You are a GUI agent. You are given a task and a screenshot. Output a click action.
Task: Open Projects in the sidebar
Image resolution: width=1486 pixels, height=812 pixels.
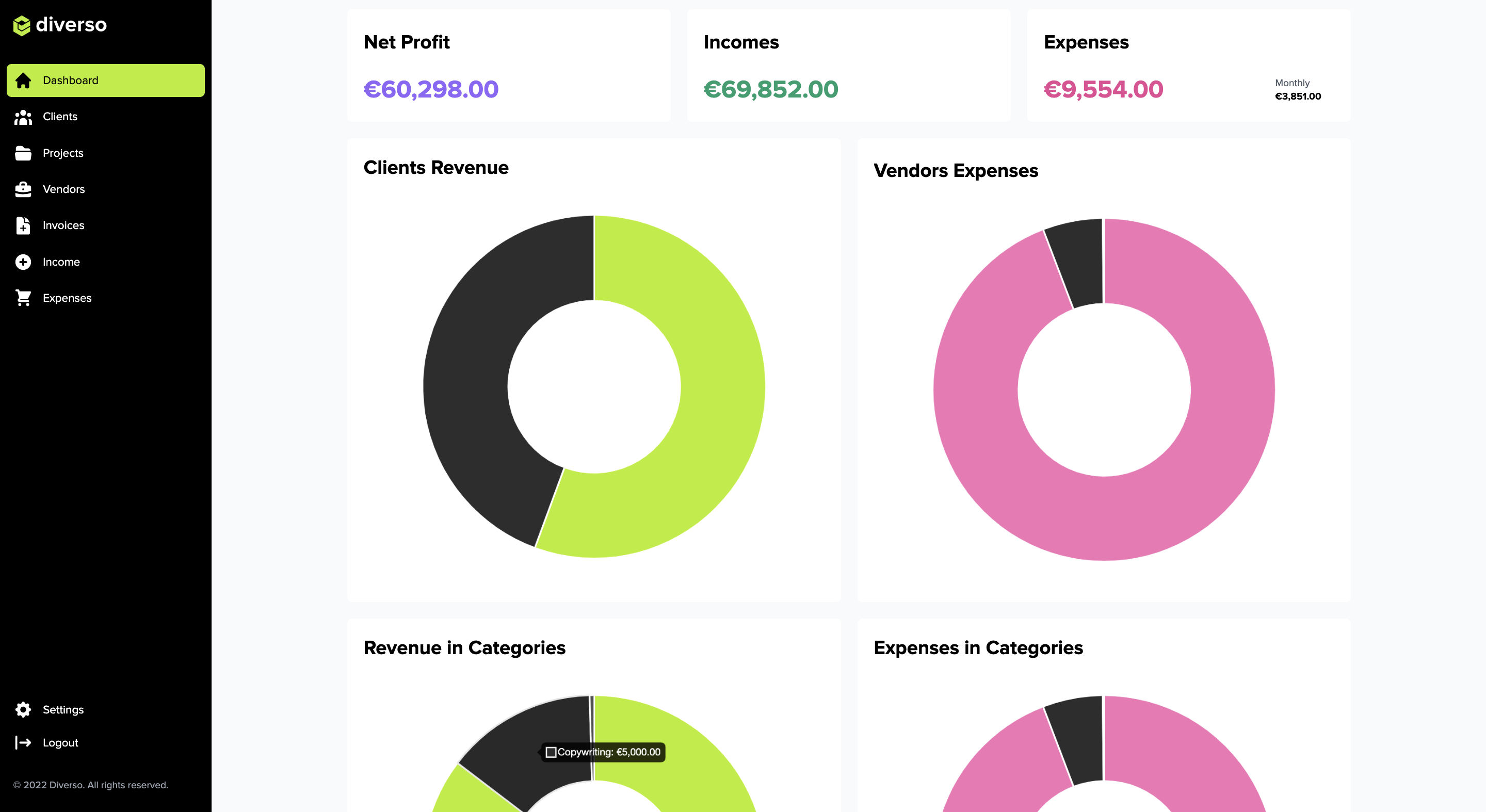pyautogui.click(x=106, y=153)
